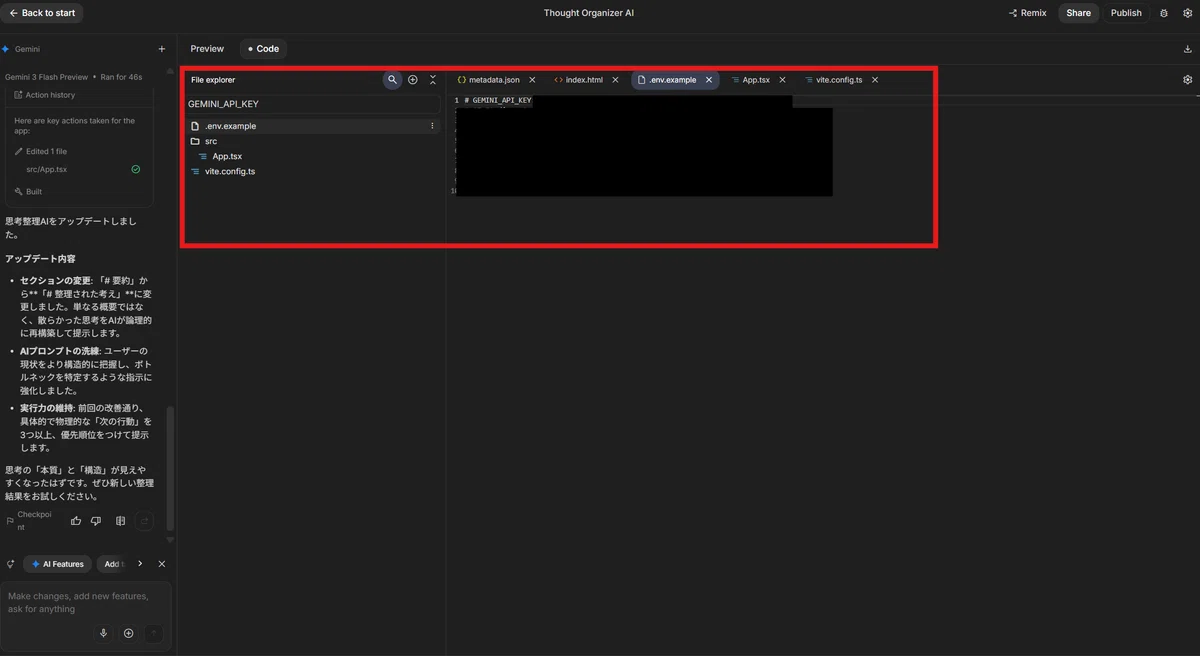The width and height of the screenshot is (1200, 656).
Task: Close the metadata.json tab
Action: point(532,80)
